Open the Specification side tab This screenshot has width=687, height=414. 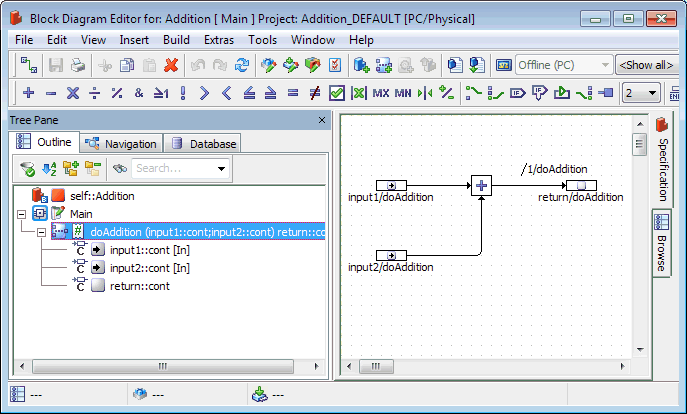(x=662, y=159)
